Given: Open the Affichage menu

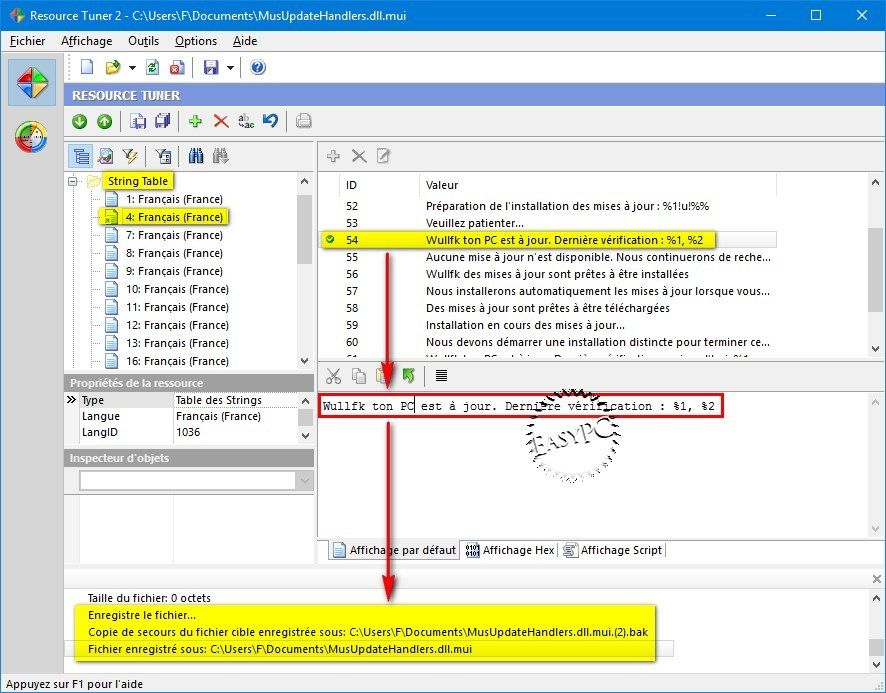Looking at the screenshot, I should pyautogui.click(x=86, y=41).
